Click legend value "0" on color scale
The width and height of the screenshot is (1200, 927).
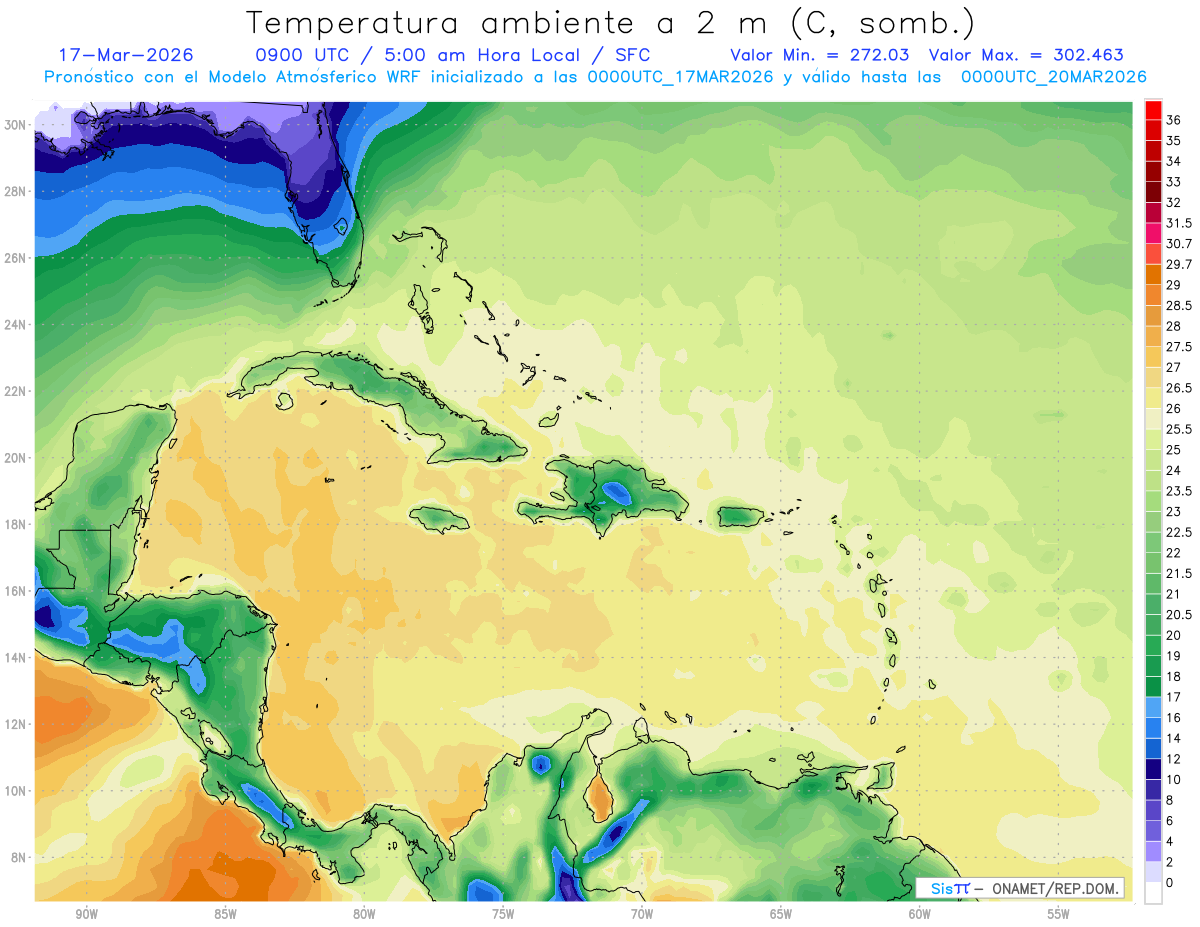1171,883
